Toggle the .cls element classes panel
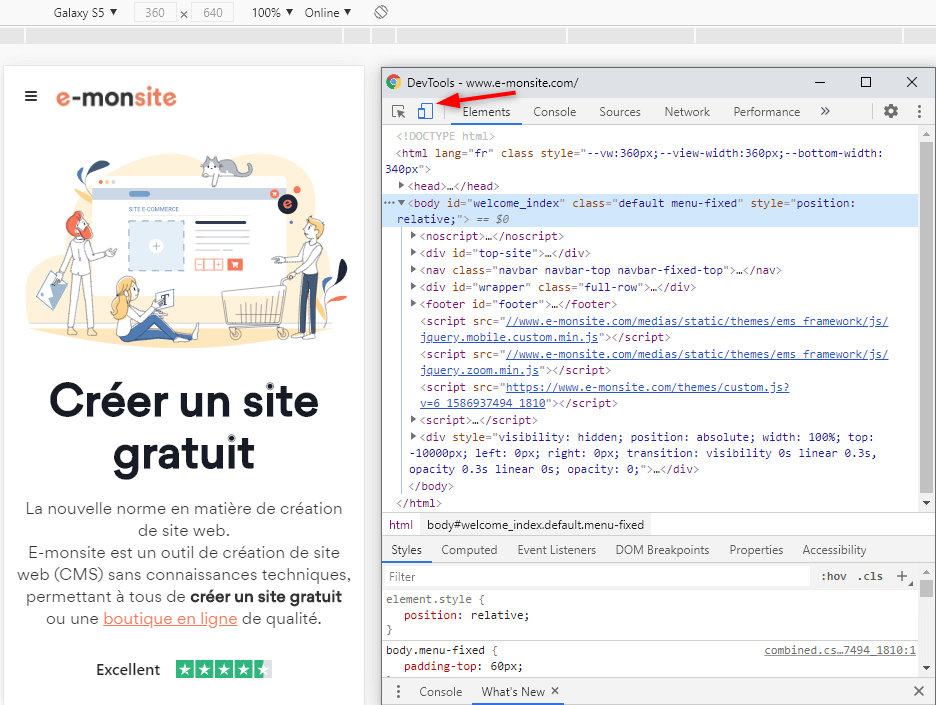936x705 pixels. pos(870,576)
